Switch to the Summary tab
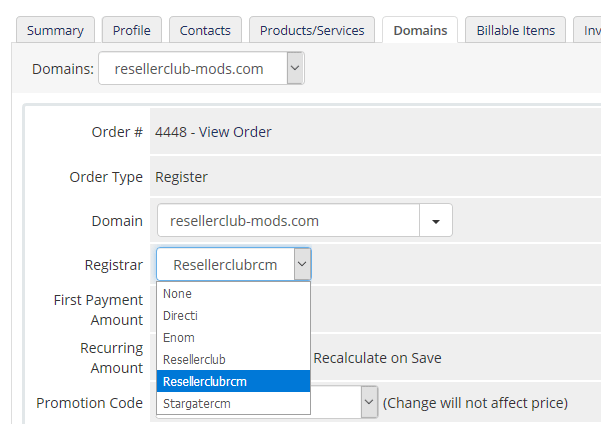 tap(55, 30)
